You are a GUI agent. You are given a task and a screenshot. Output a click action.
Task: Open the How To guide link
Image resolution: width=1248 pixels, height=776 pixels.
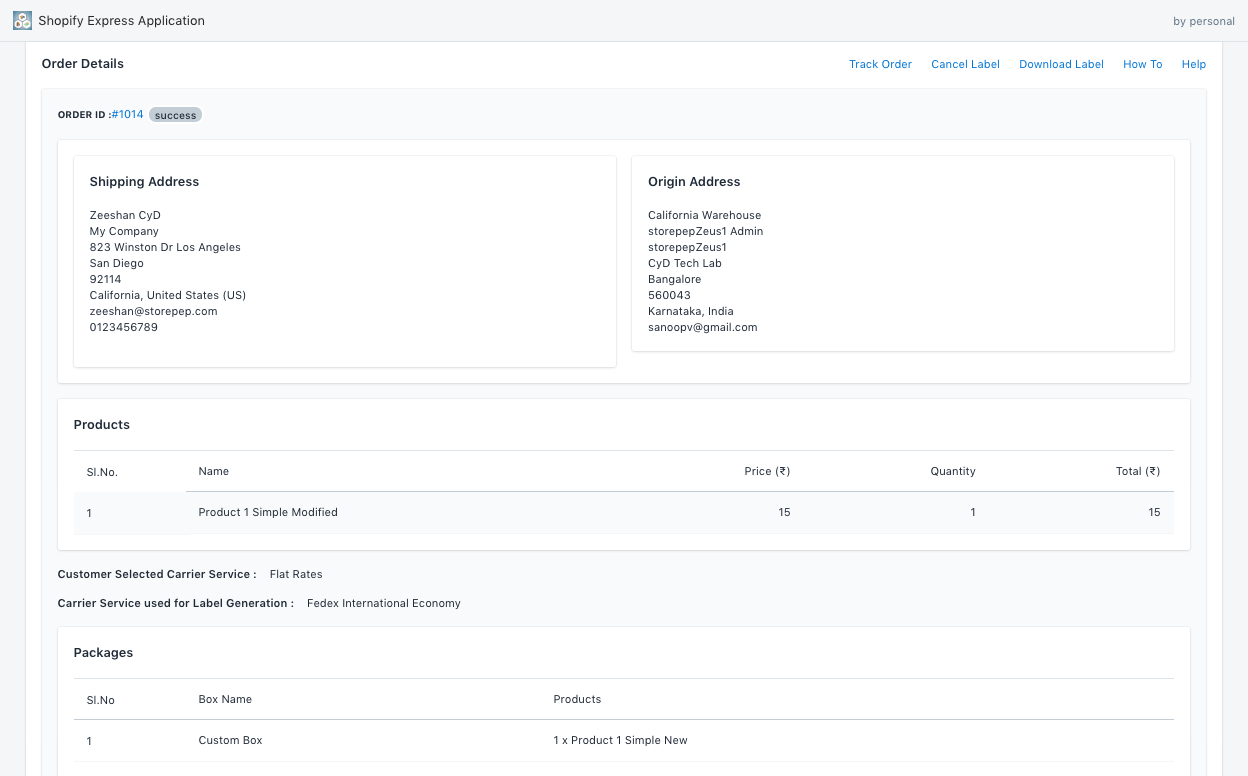click(x=1142, y=64)
